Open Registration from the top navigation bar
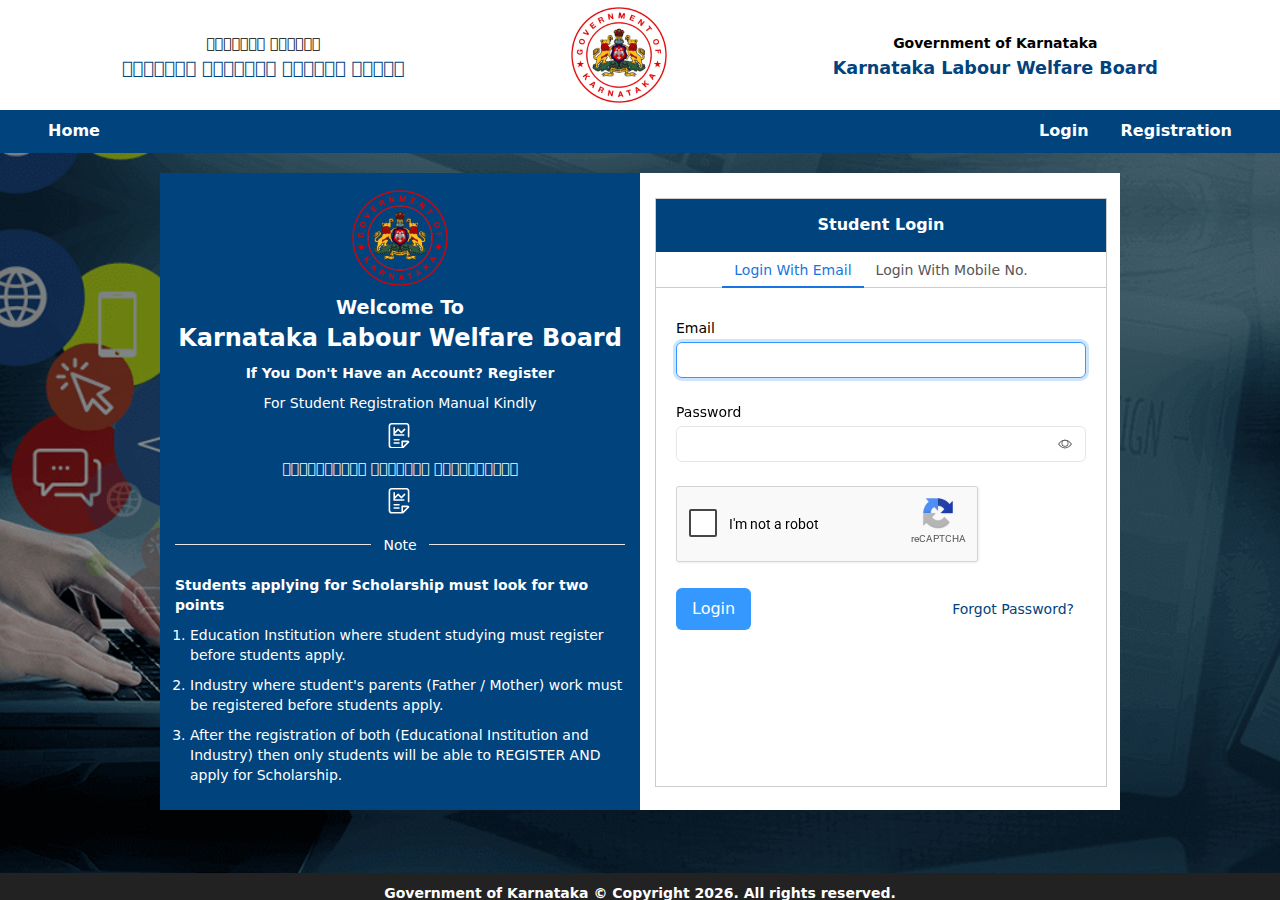The height and width of the screenshot is (900, 1280). coord(1176,131)
